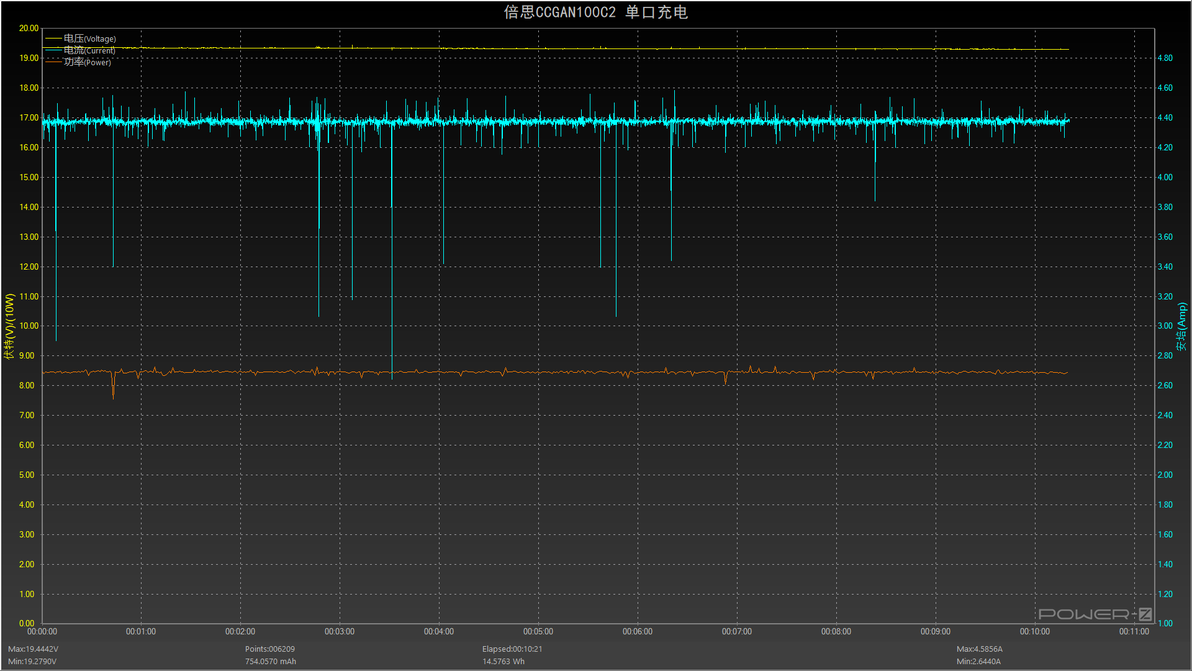
Task: Click the 00:09:00 time axis label
Action: [x=935, y=631]
